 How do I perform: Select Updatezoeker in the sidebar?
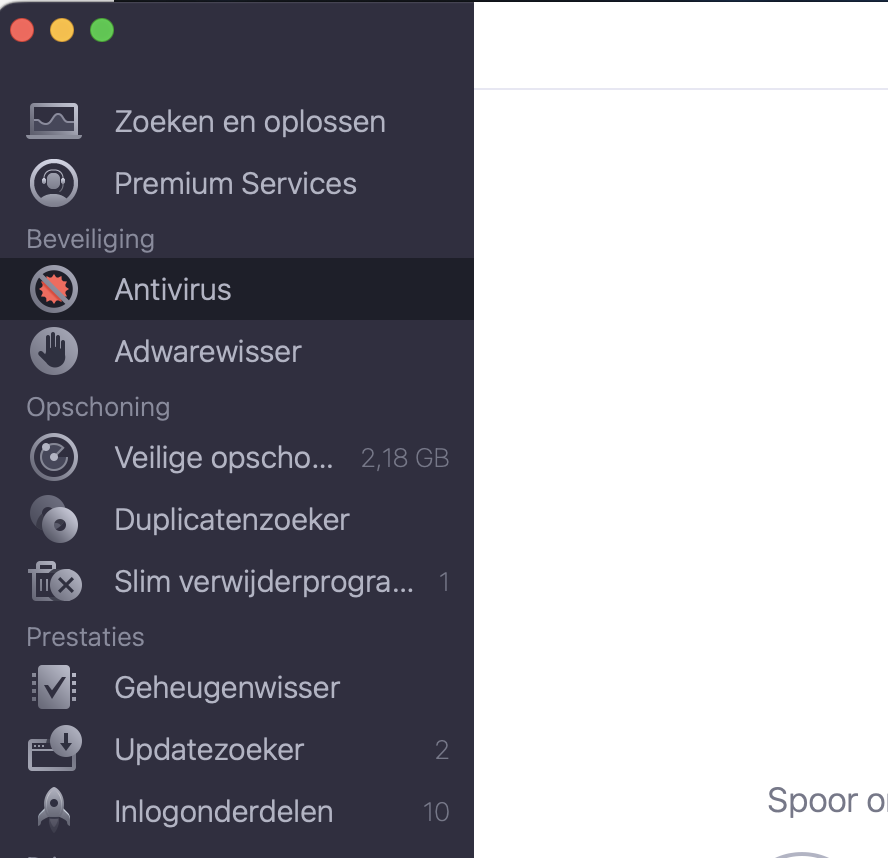[x=210, y=749]
